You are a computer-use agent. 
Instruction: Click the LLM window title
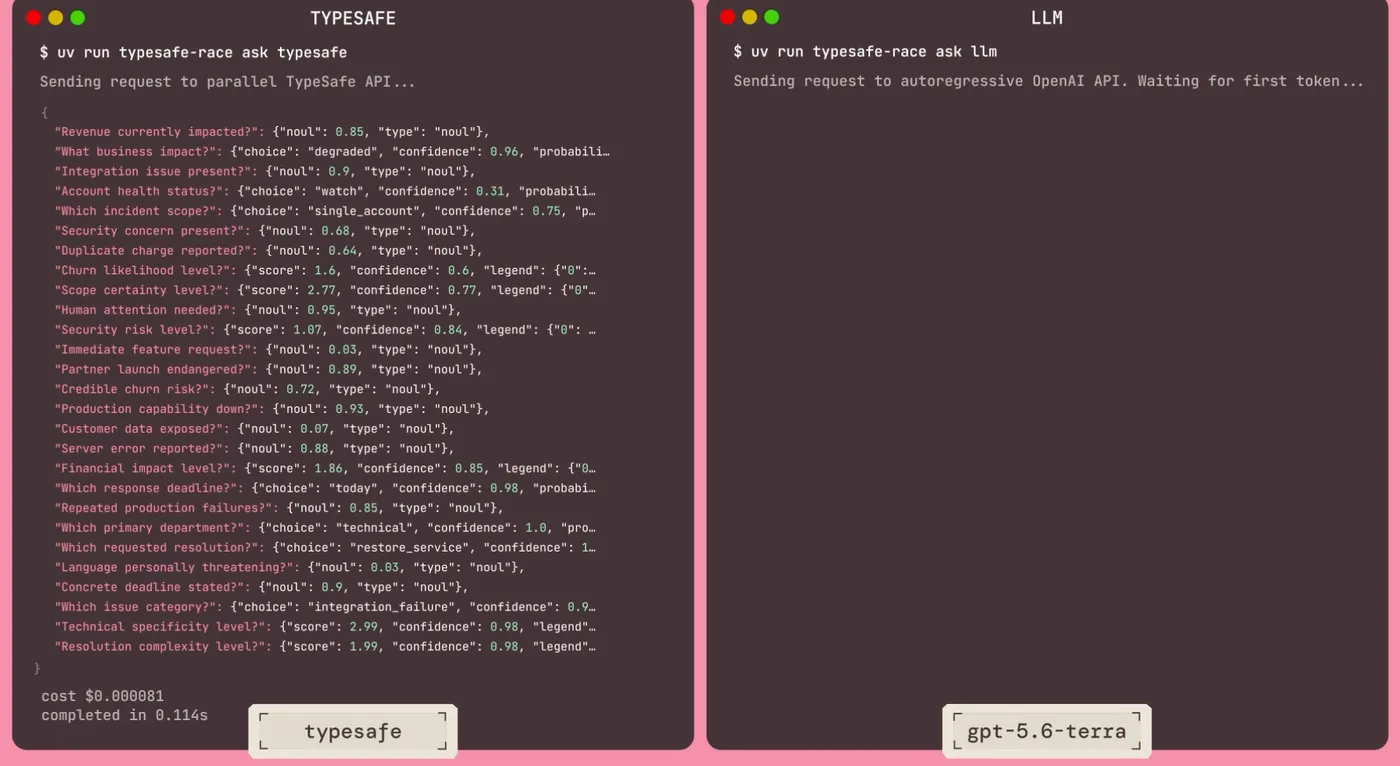1047,18
